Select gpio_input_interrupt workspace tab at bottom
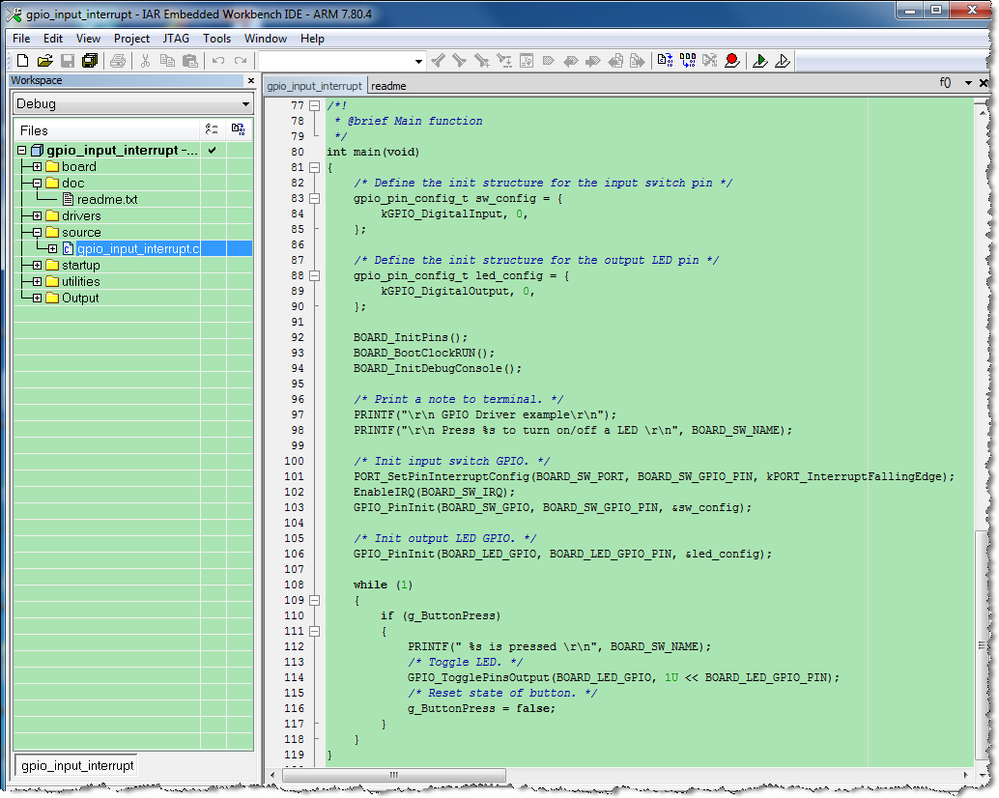Image resolution: width=999 pixels, height=798 pixels. (77, 766)
